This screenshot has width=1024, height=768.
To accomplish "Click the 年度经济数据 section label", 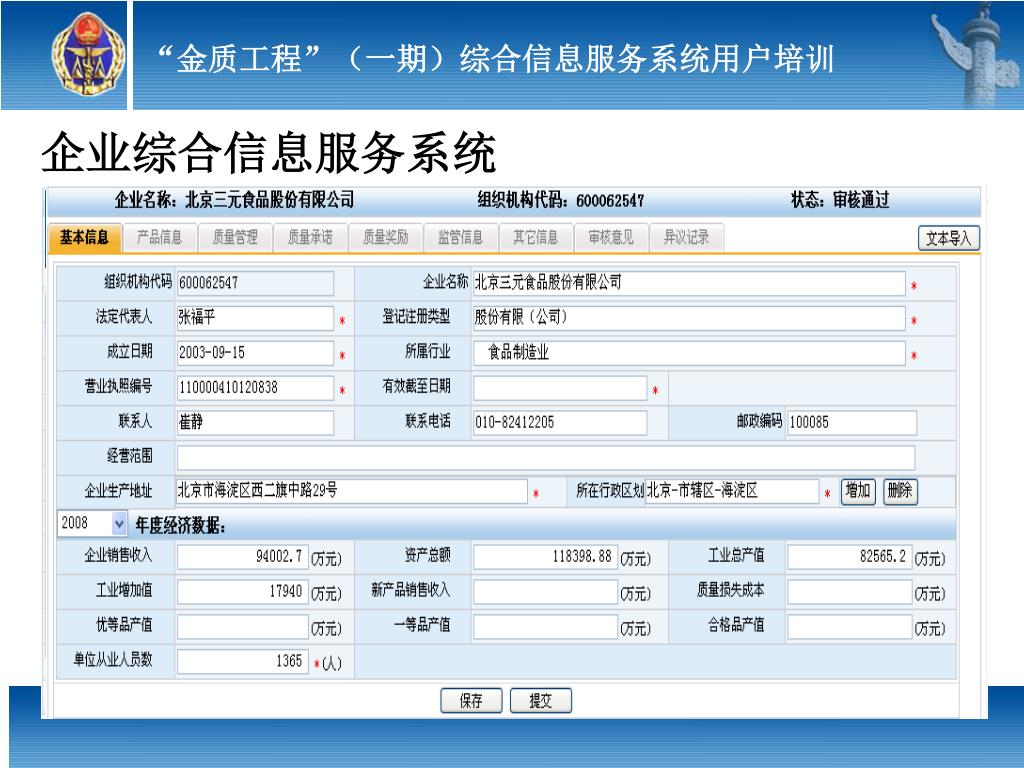I will point(180,525).
